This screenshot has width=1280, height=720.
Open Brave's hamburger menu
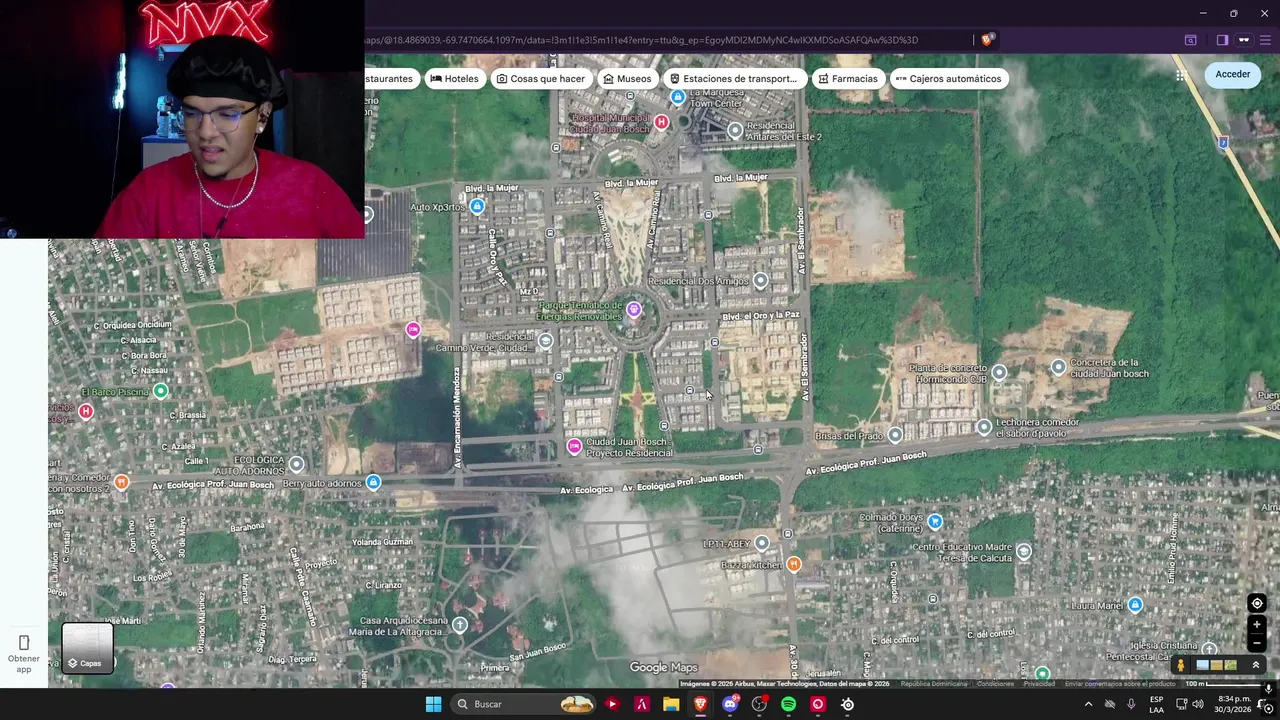[x=1266, y=40]
